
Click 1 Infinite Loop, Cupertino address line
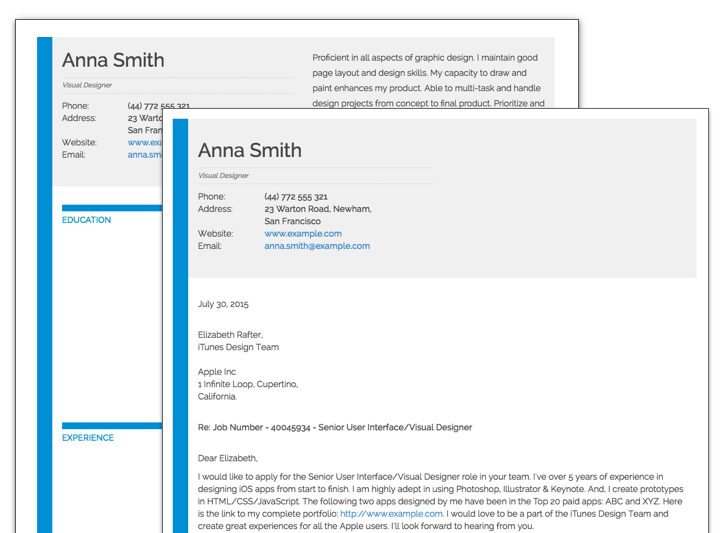pyautogui.click(x=248, y=384)
